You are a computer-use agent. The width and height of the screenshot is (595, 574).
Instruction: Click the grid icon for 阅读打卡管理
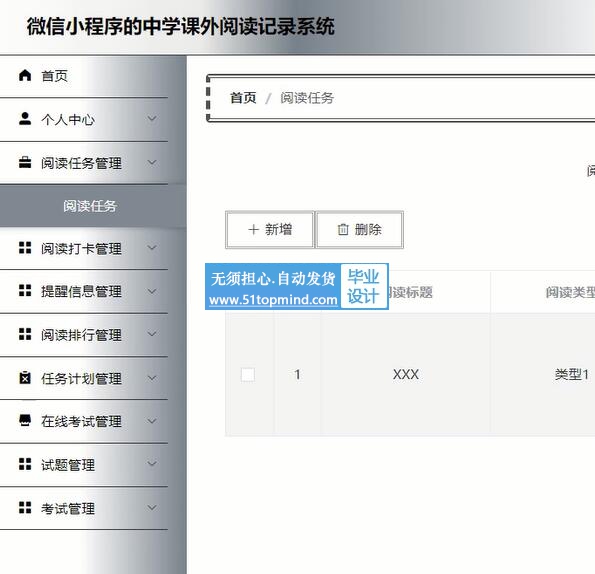click(x=25, y=248)
